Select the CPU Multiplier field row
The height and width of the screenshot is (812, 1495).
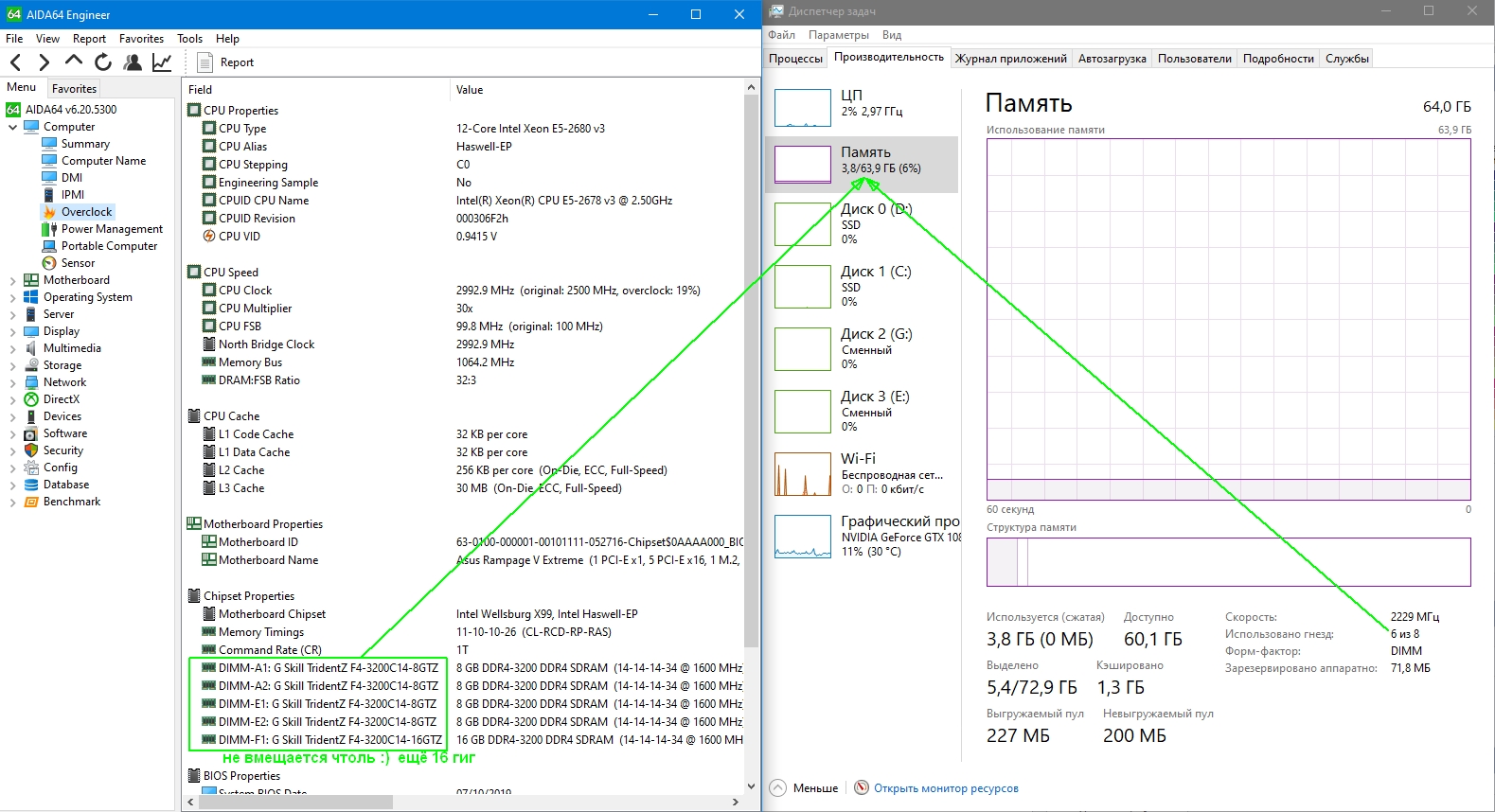pyautogui.click(x=464, y=309)
